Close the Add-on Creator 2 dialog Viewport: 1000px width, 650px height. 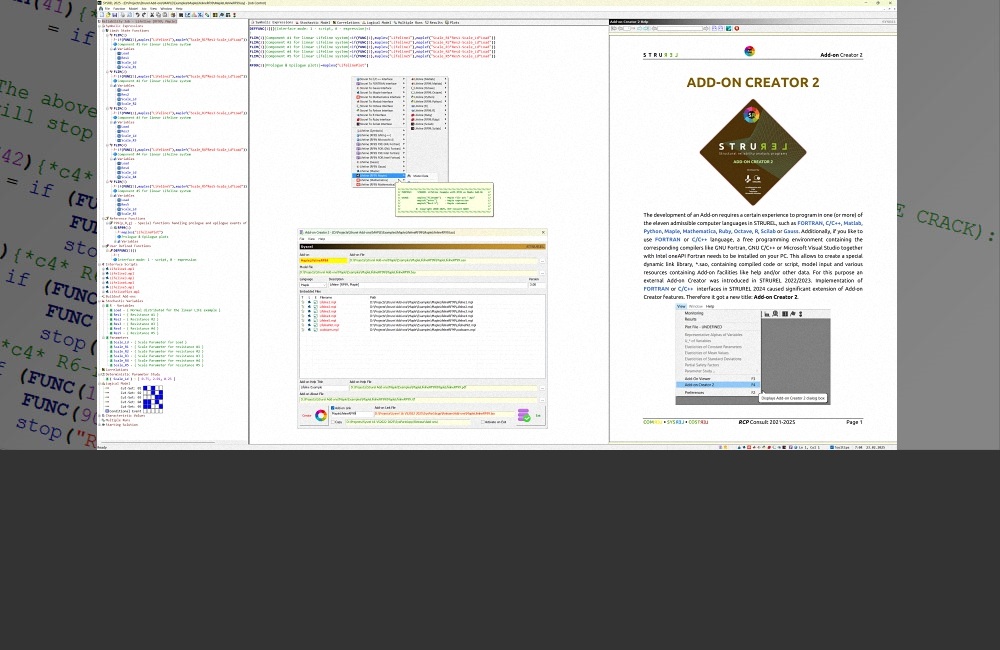click(543, 233)
